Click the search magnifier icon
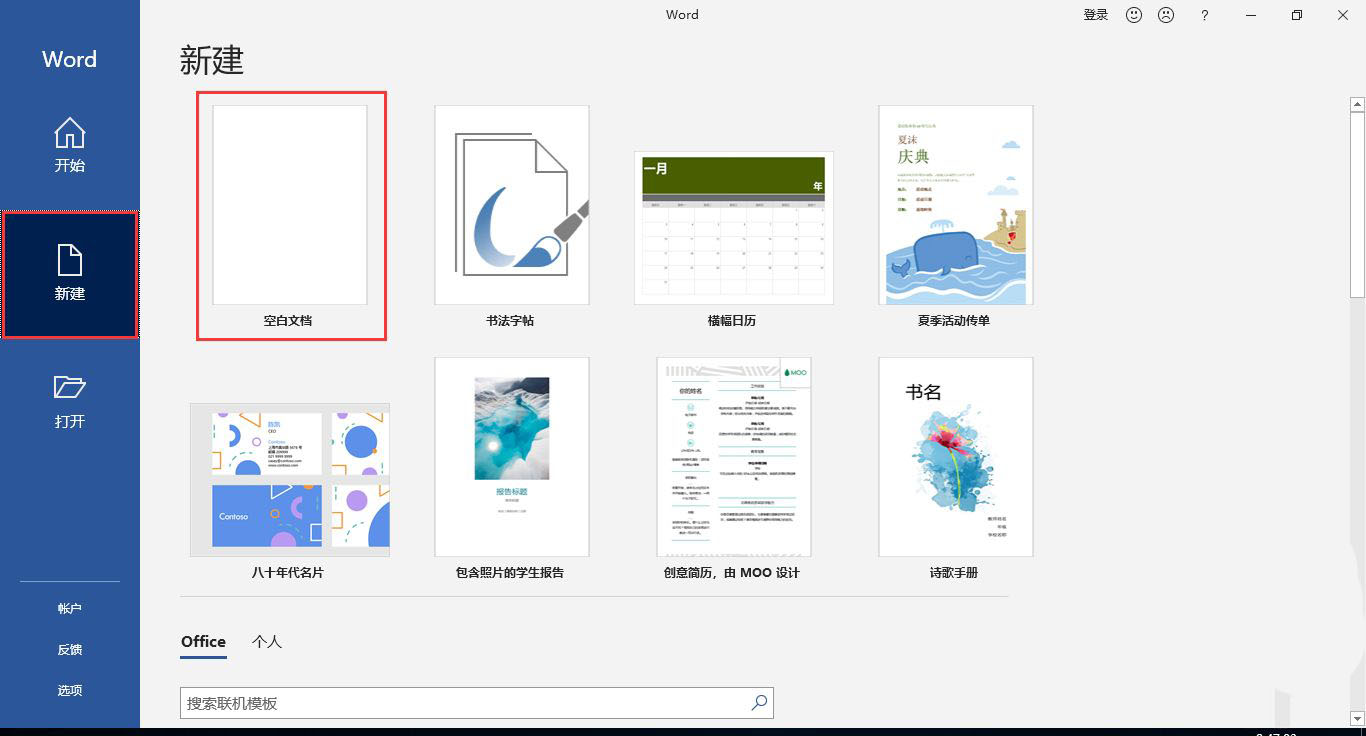Screen dimensions: 1366x736 click(758, 703)
